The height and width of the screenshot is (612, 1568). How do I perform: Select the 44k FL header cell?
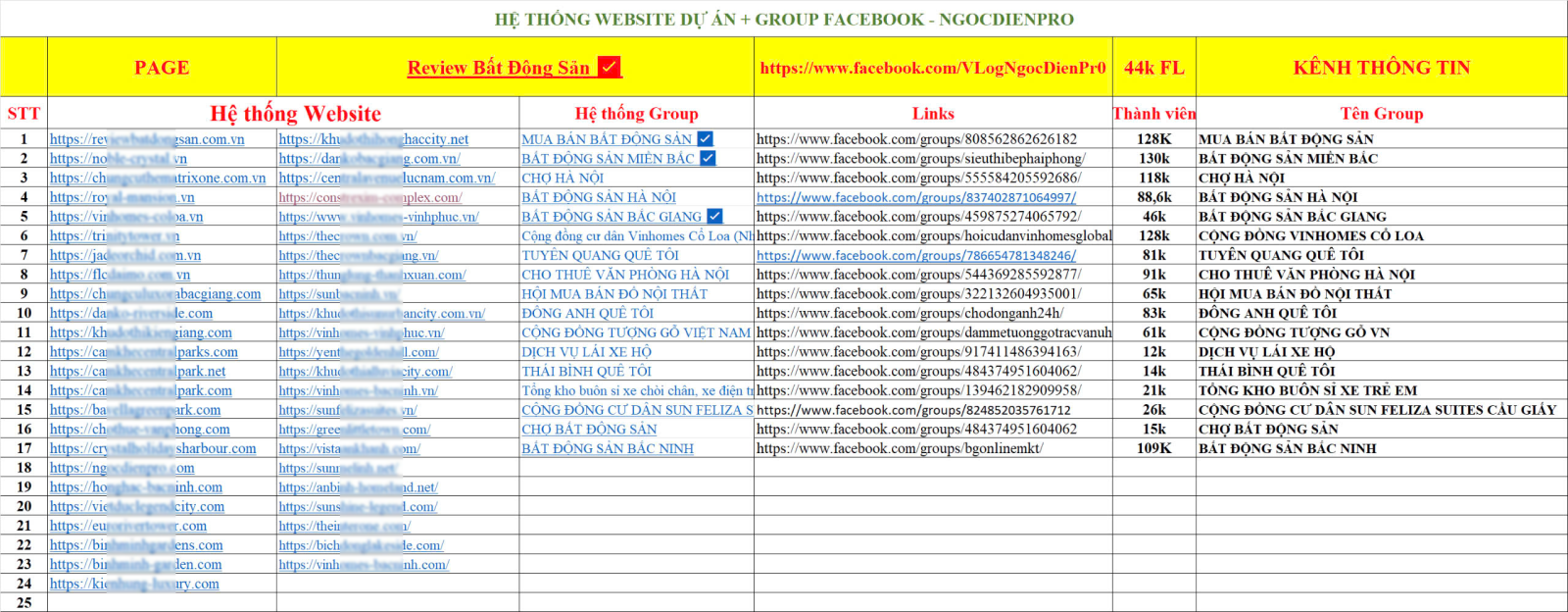pos(1154,68)
